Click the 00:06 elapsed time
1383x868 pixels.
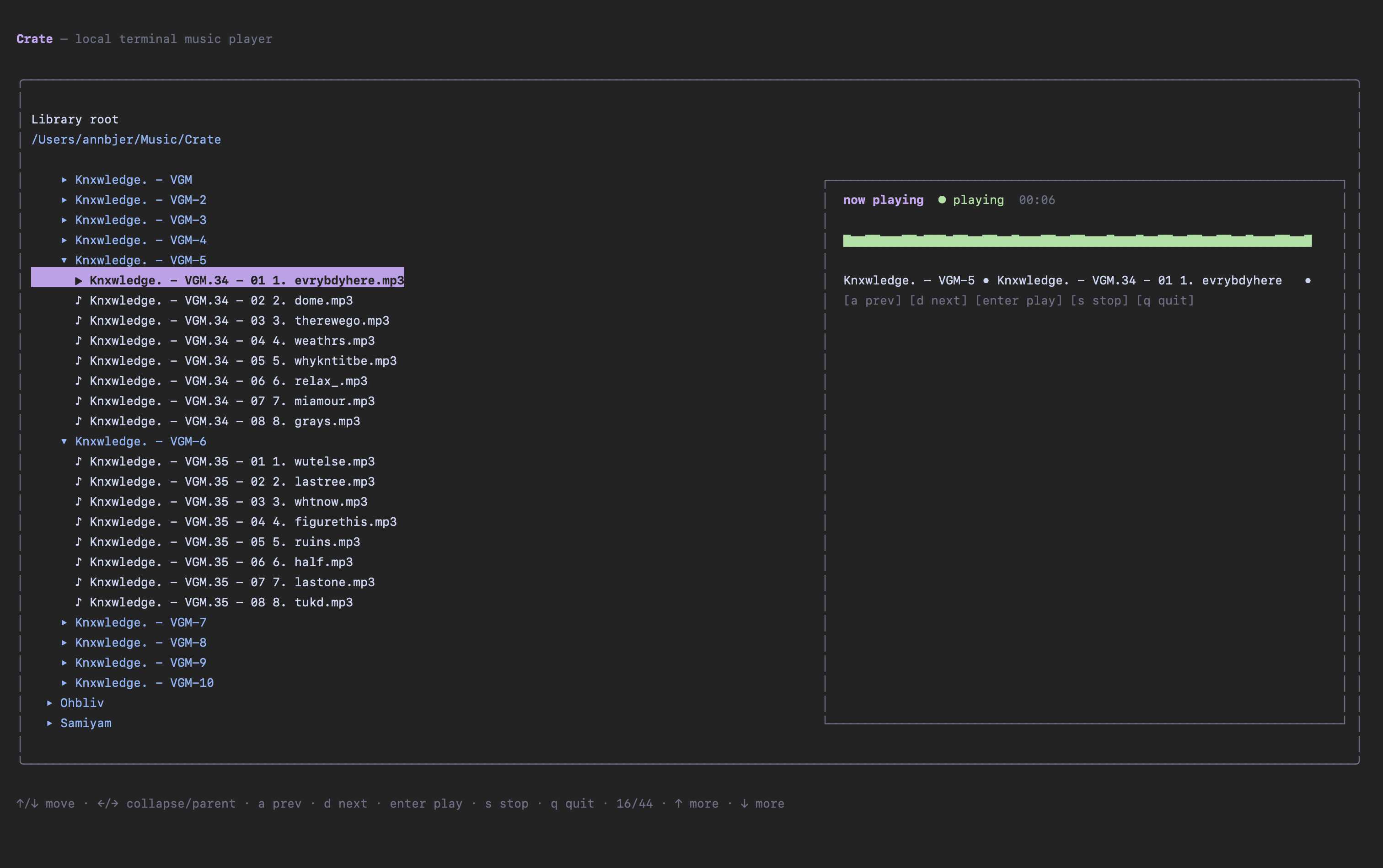pos(1037,200)
